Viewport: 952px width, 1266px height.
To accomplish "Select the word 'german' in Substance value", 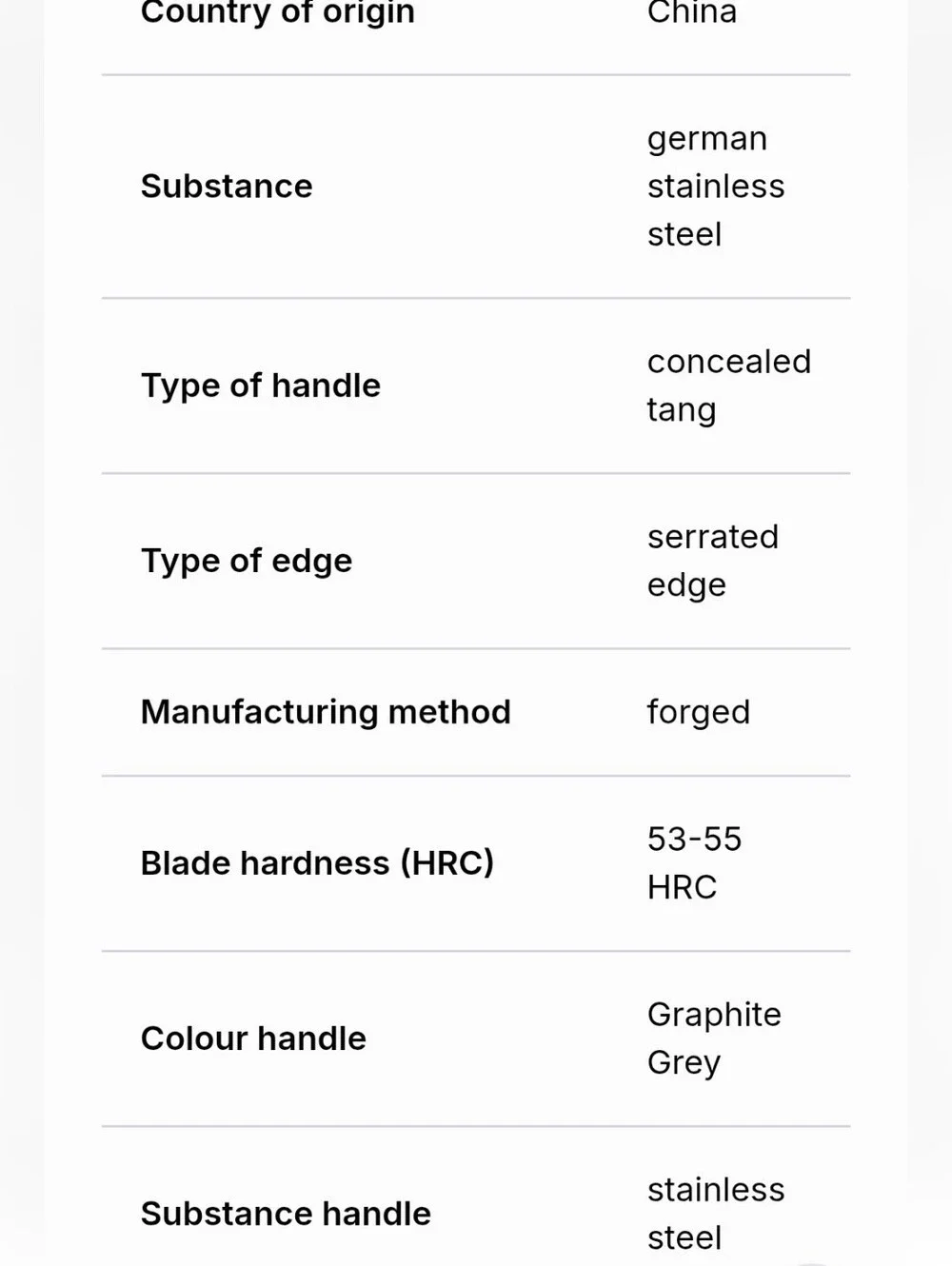I will 707,140.
